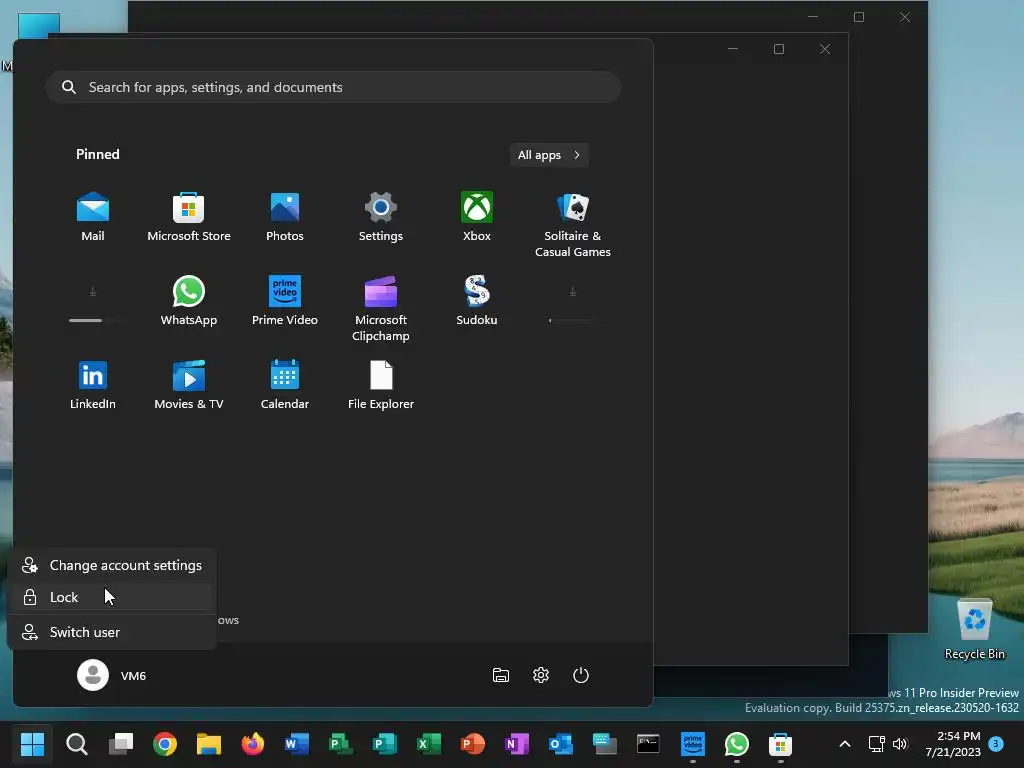This screenshot has width=1024, height=768.
Task: Open File Explorer from the taskbar
Action: tap(209, 744)
